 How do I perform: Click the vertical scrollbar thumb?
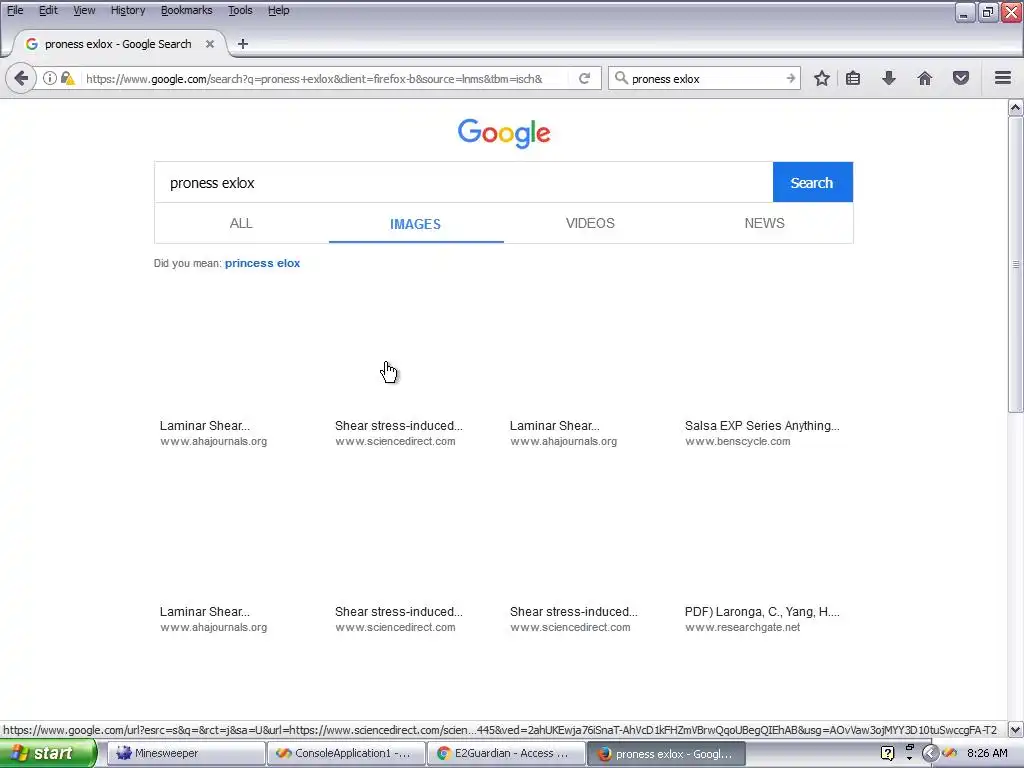click(1016, 264)
